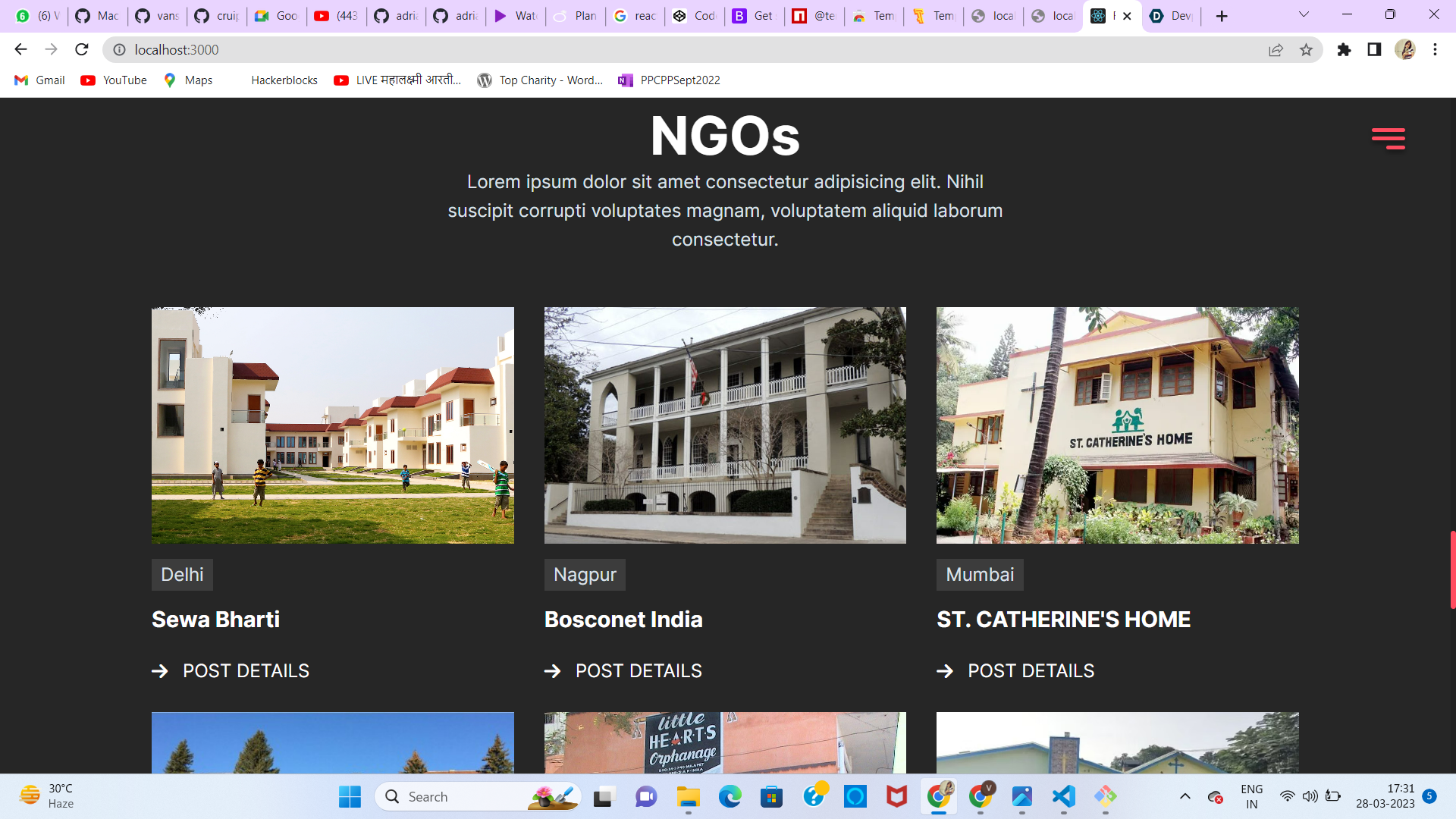Bookmark this page with star icon
1456x819 pixels.
click(1306, 49)
